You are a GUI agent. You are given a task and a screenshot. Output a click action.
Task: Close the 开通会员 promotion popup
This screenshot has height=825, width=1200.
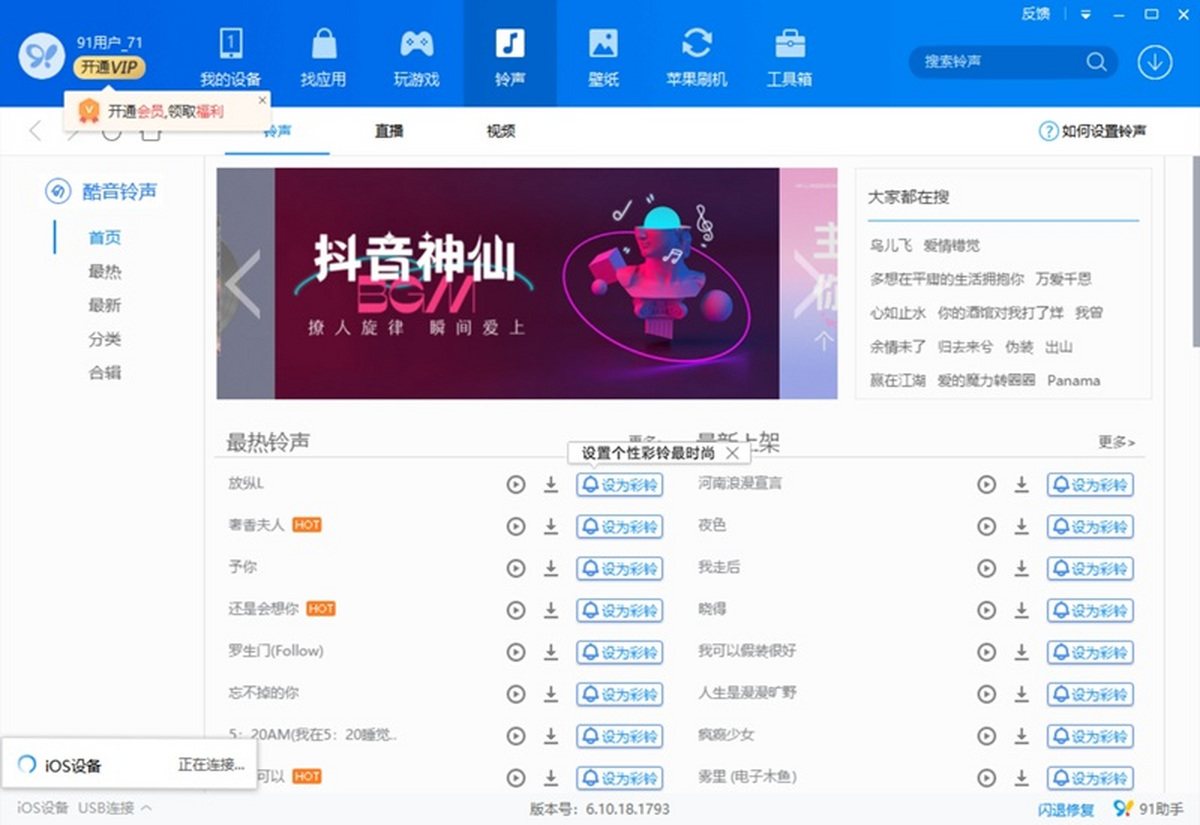(x=263, y=100)
